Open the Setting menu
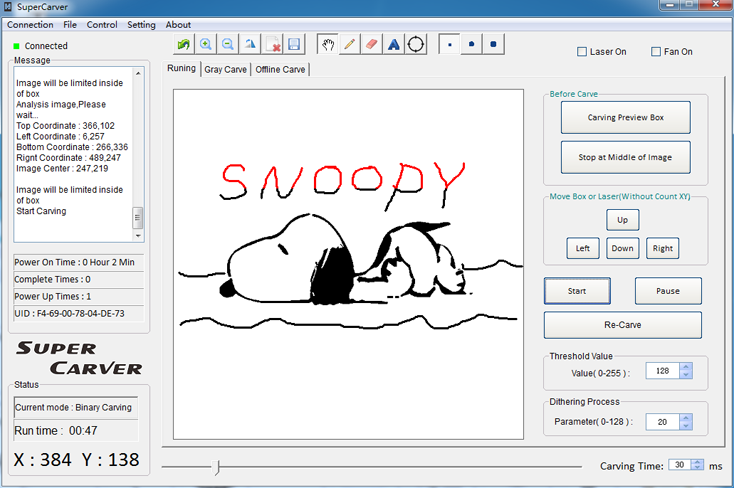 pos(141,24)
